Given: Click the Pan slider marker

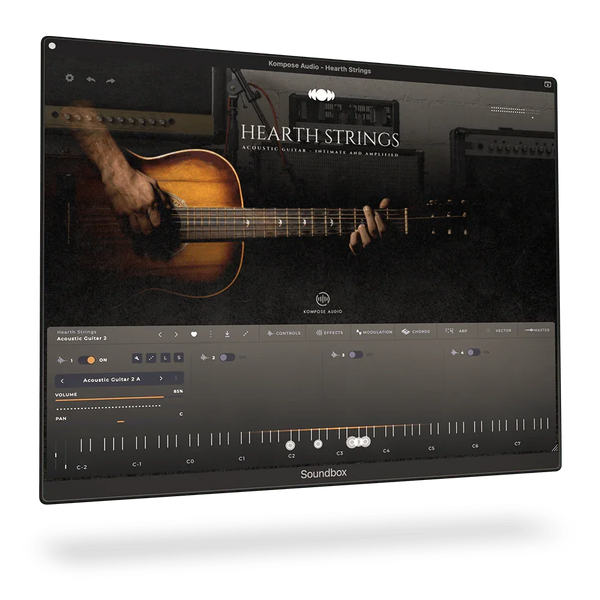Looking at the screenshot, I should tap(121, 421).
